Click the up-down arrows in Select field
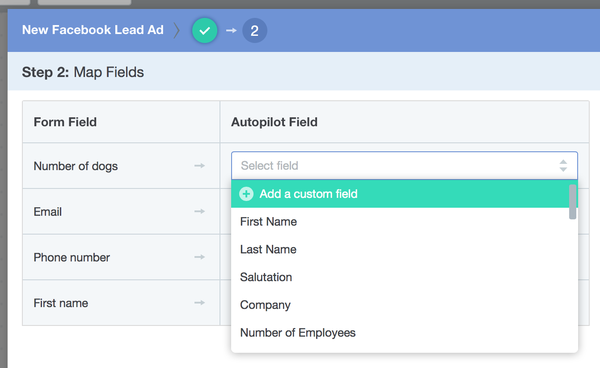 tap(563, 166)
